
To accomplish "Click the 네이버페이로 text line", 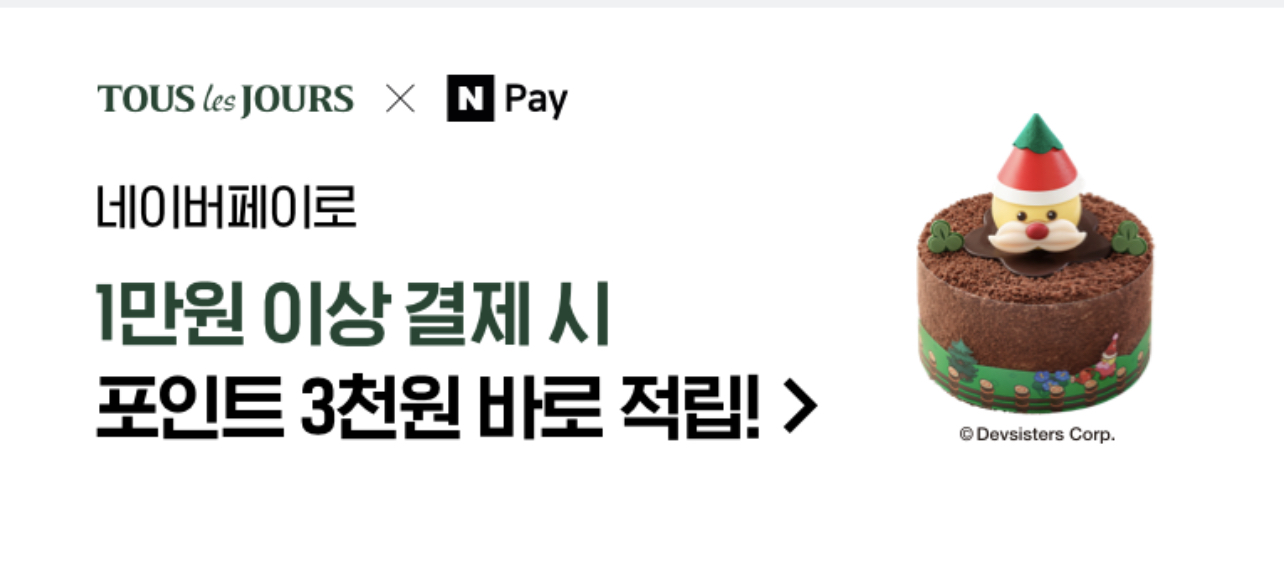I will [x=226, y=206].
